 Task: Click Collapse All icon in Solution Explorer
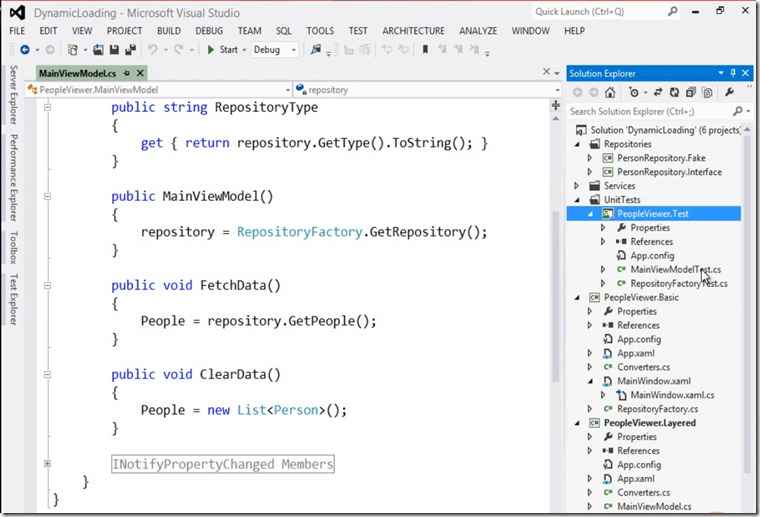pyautogui.click(x=691, y=92)
